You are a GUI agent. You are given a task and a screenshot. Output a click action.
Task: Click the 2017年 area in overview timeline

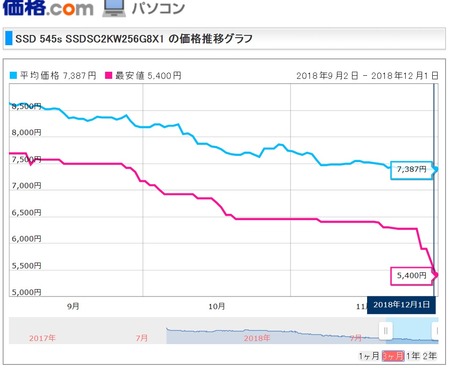42,338
